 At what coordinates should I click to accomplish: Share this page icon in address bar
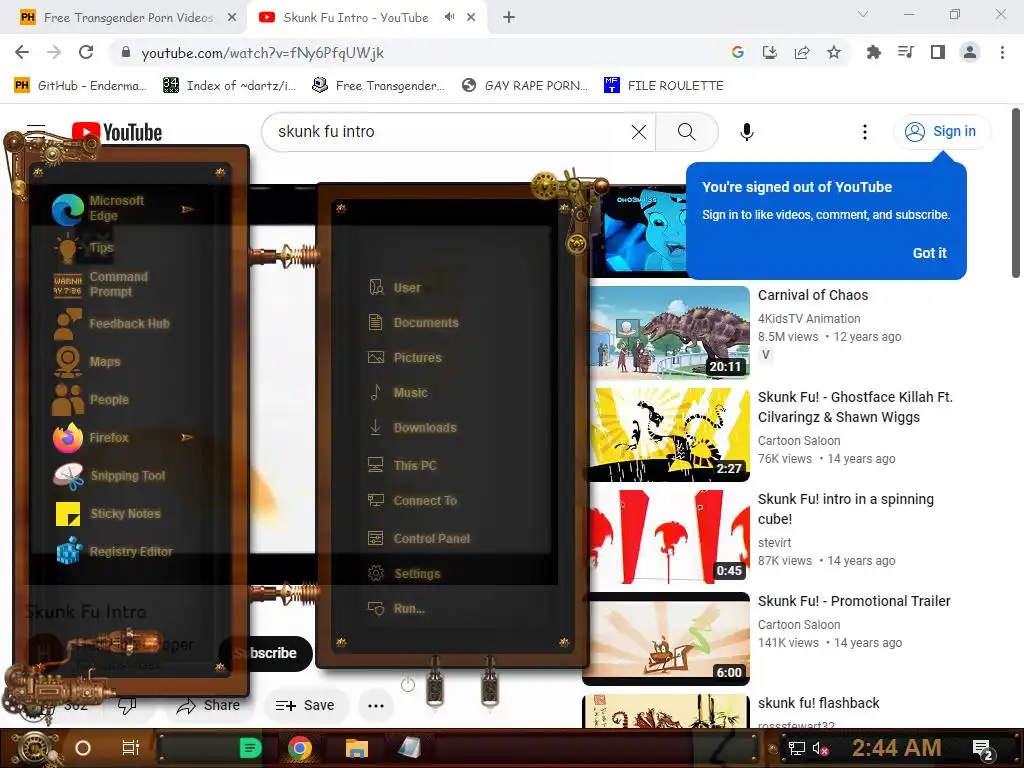pyautogui.click(x=802, y=52)
